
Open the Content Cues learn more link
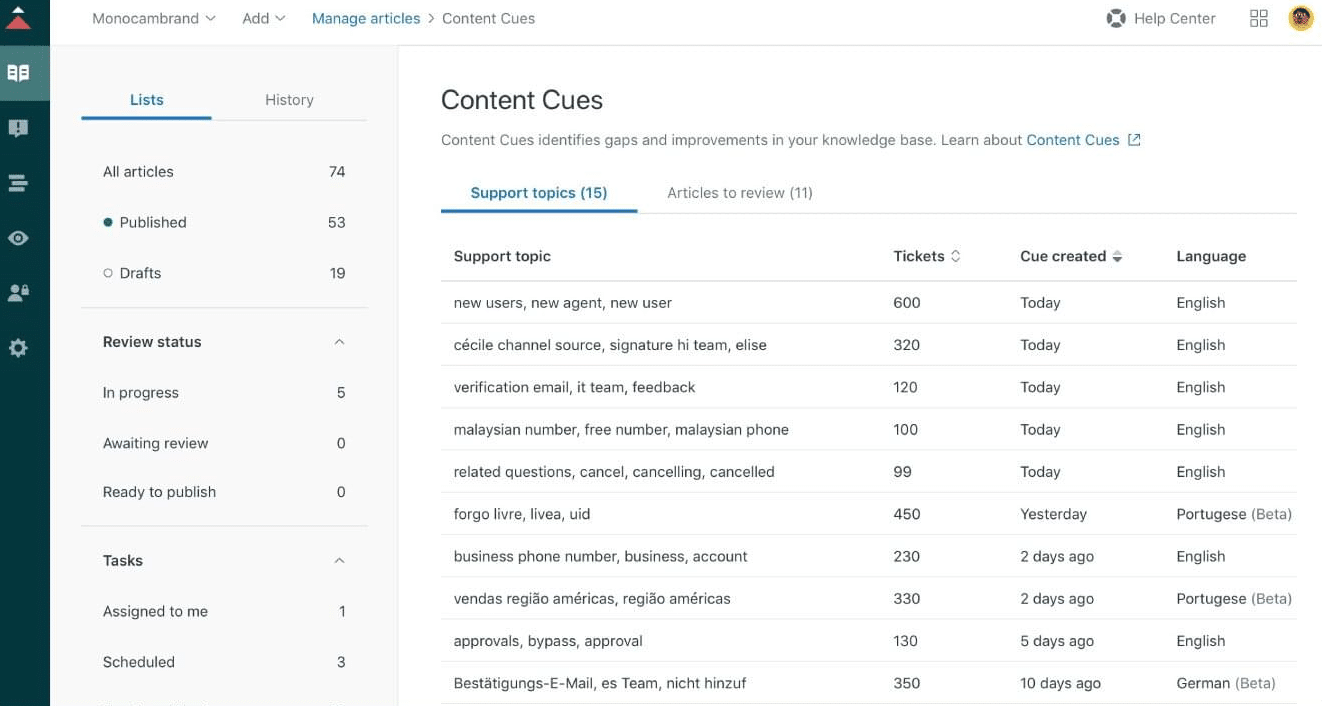1073,140
